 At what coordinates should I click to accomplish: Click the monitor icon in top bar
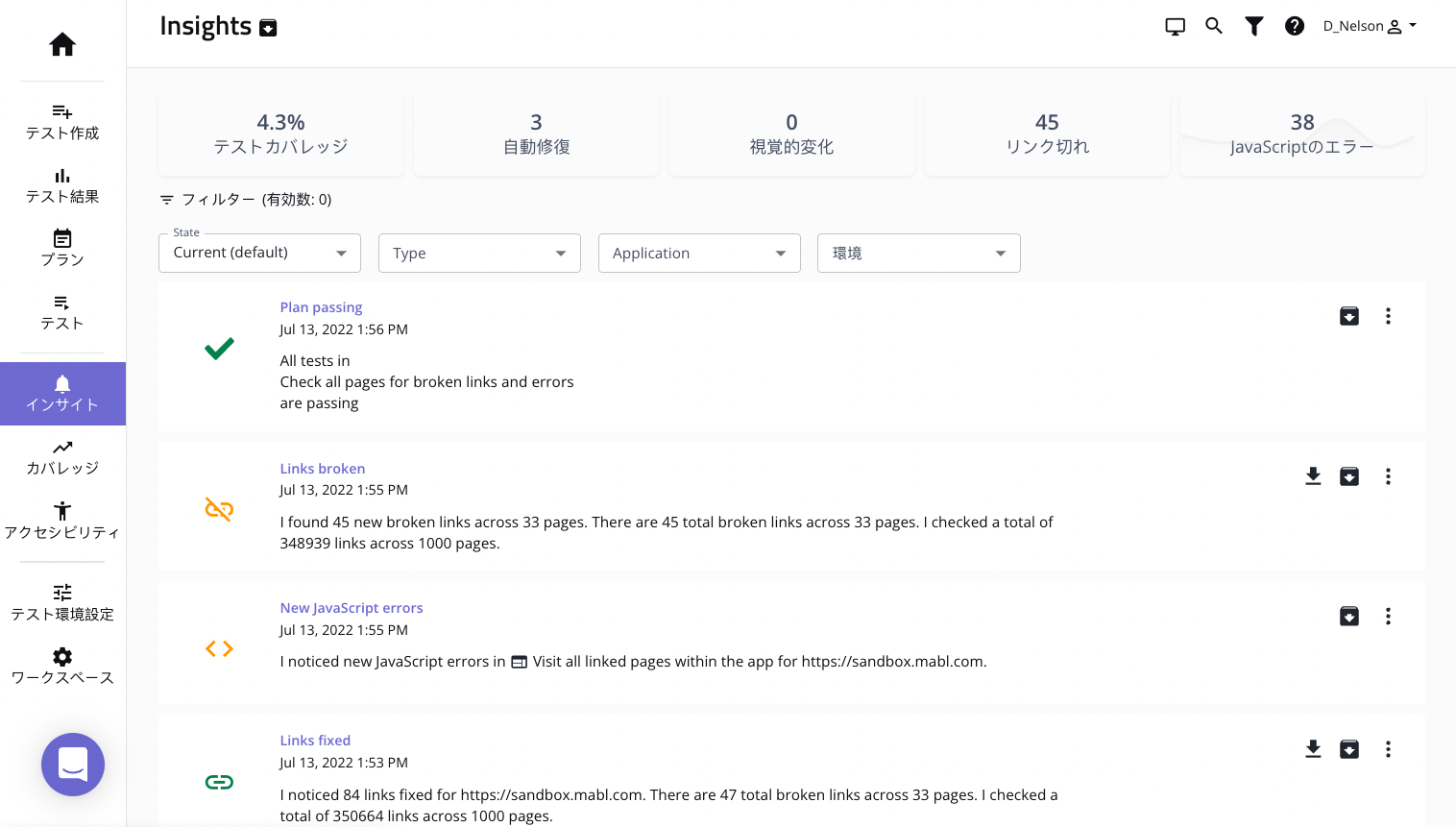tap(1175, 26)
